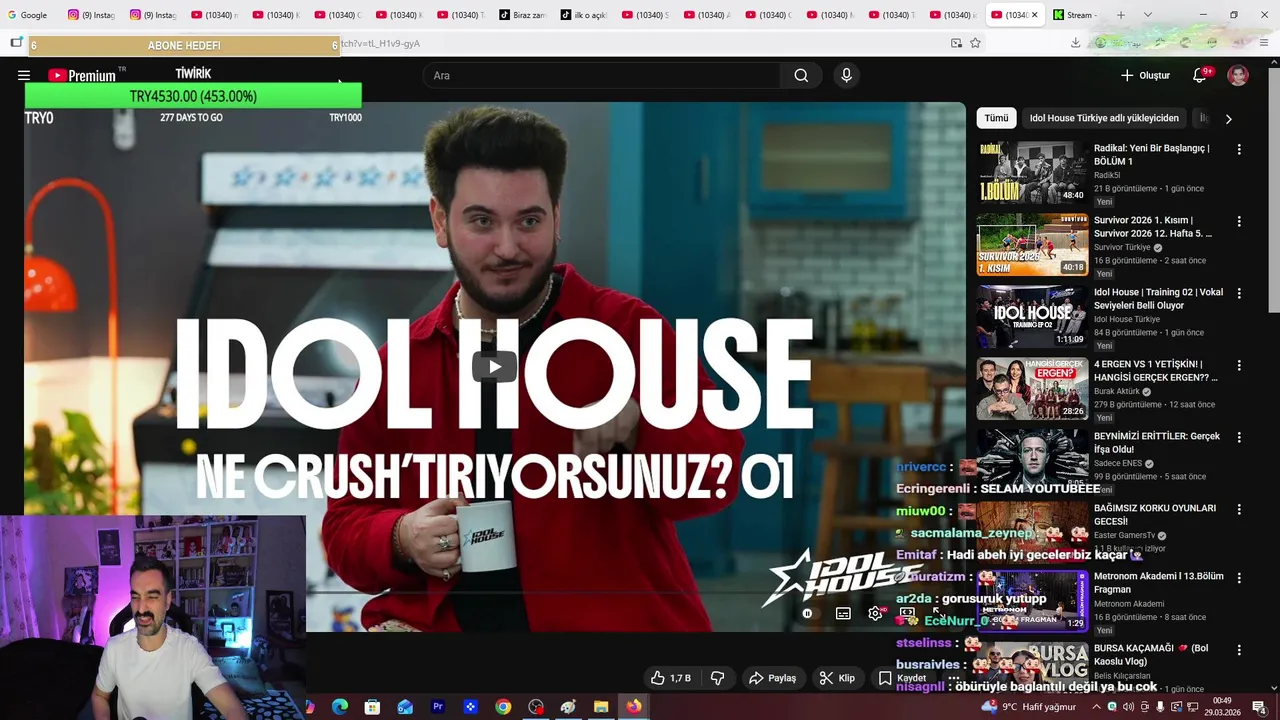
Task: Click the YouTube search input field
Action: (602, 75)
